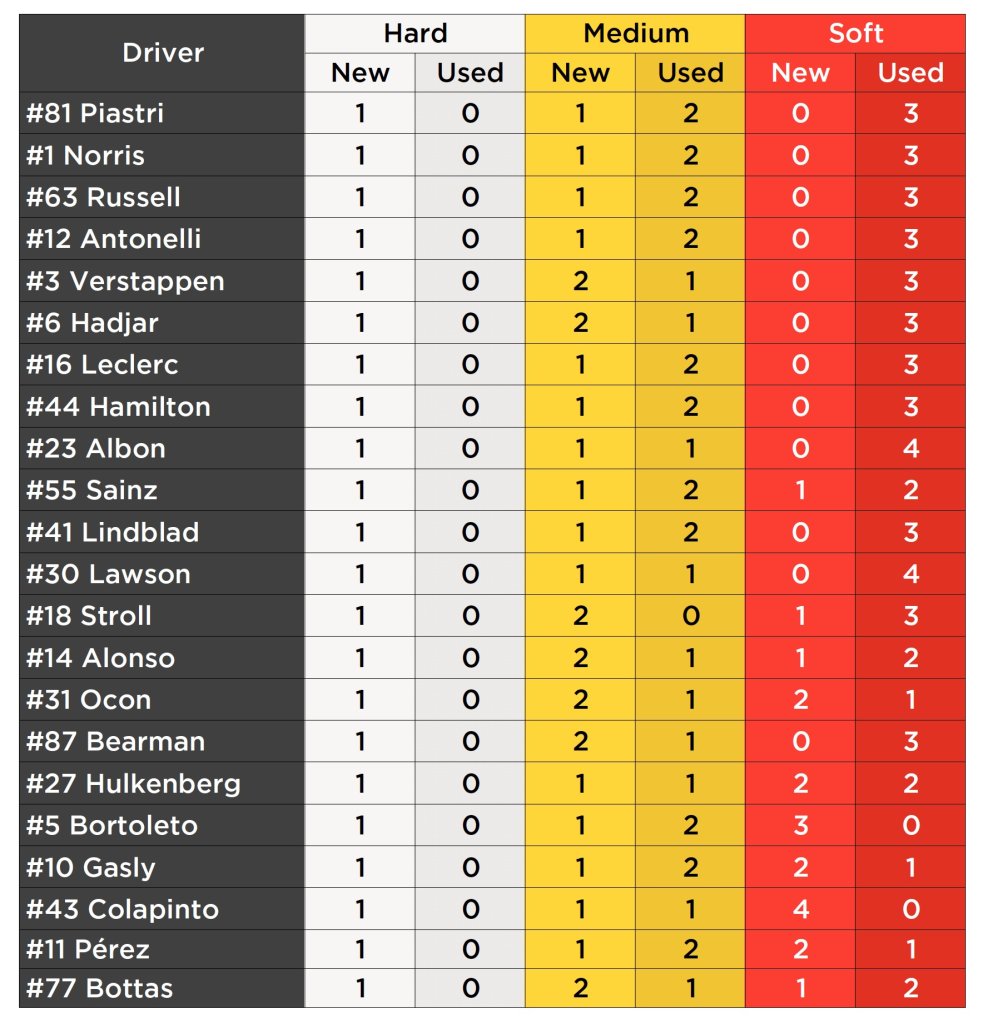Select the #16 Leclerc row label
This screenshot has height=1024, width=983.
click(162, 364)
